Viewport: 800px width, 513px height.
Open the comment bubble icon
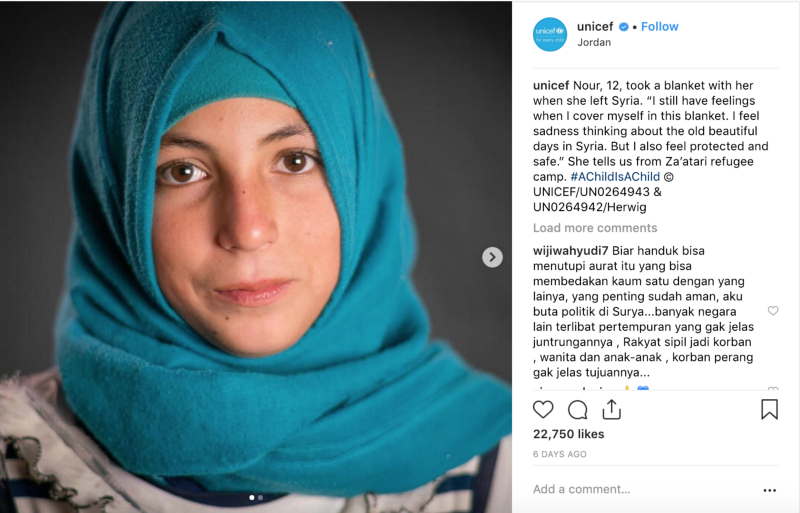pos(578,410)
